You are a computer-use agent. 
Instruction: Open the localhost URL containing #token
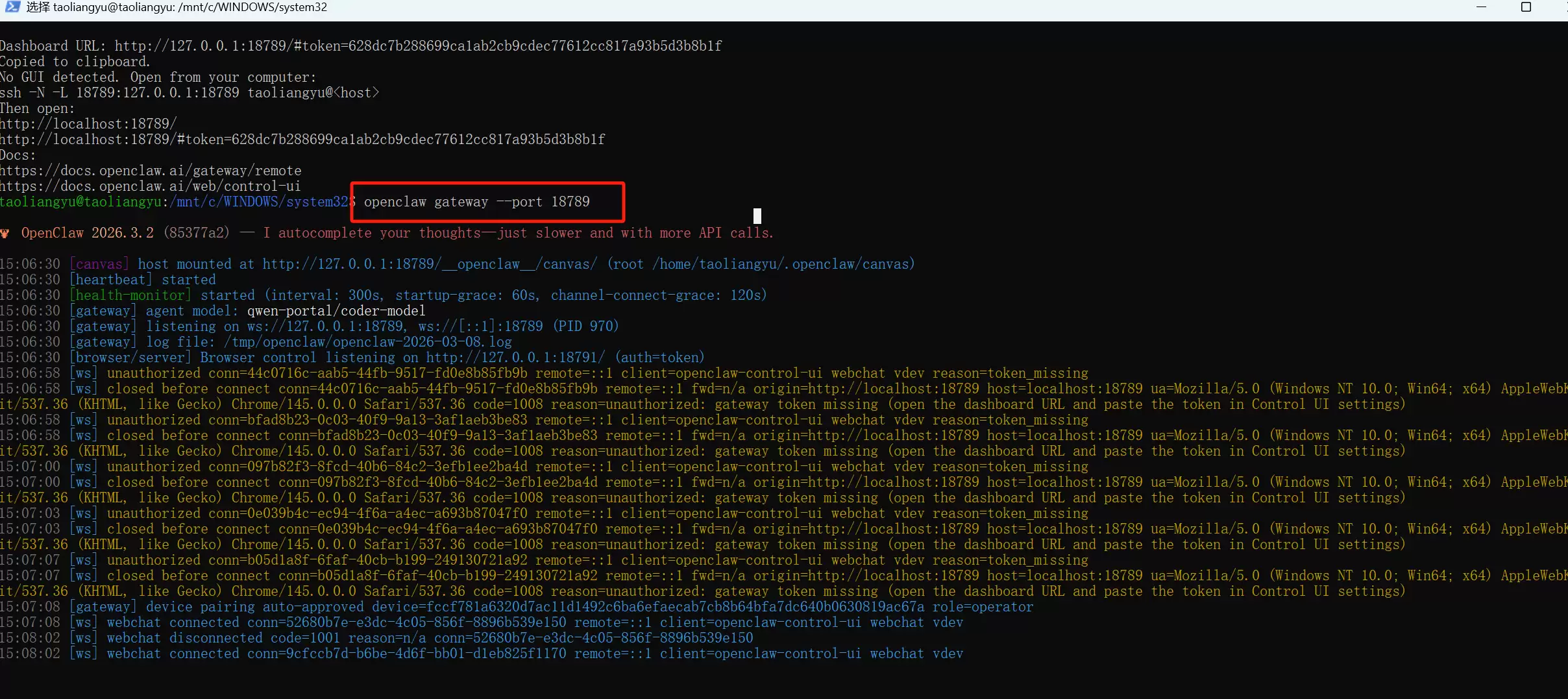click(302, 140)
